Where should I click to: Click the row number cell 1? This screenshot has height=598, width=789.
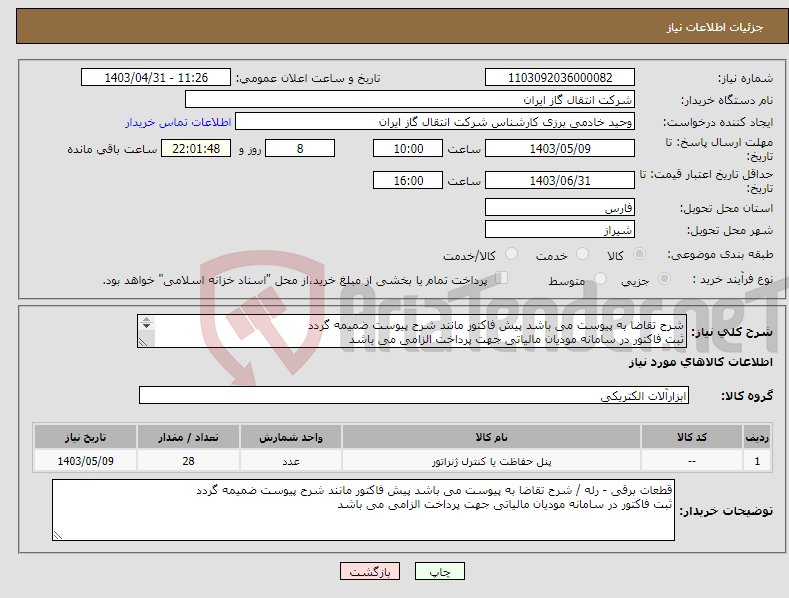click(x=757, y=461)
